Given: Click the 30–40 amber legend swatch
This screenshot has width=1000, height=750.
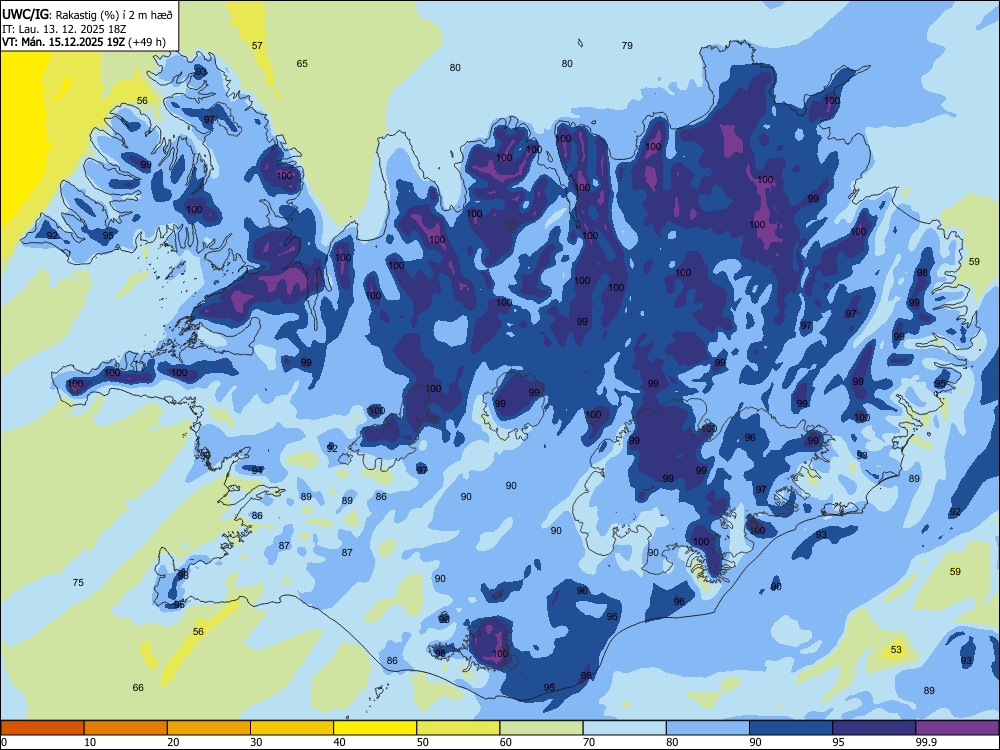Looking at the screenshot, I should point(292,728).
